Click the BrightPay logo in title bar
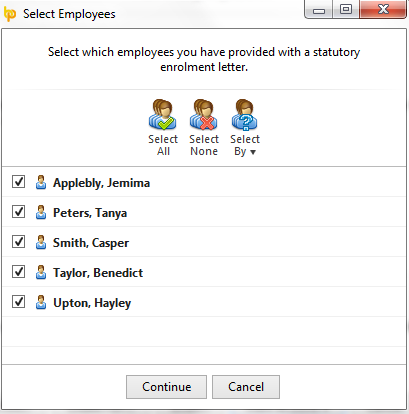Screen dimensions: 409x414 click(x=10, y=14)
